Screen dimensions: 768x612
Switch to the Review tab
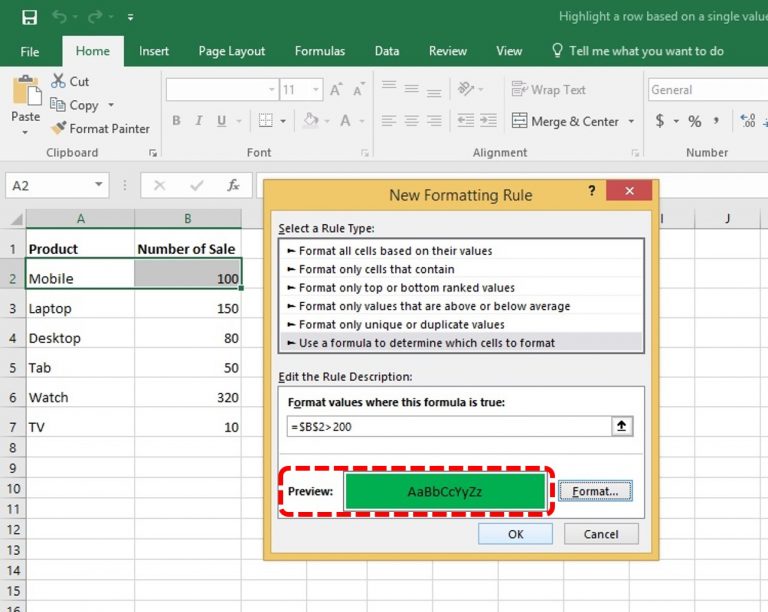pos(448,51)
